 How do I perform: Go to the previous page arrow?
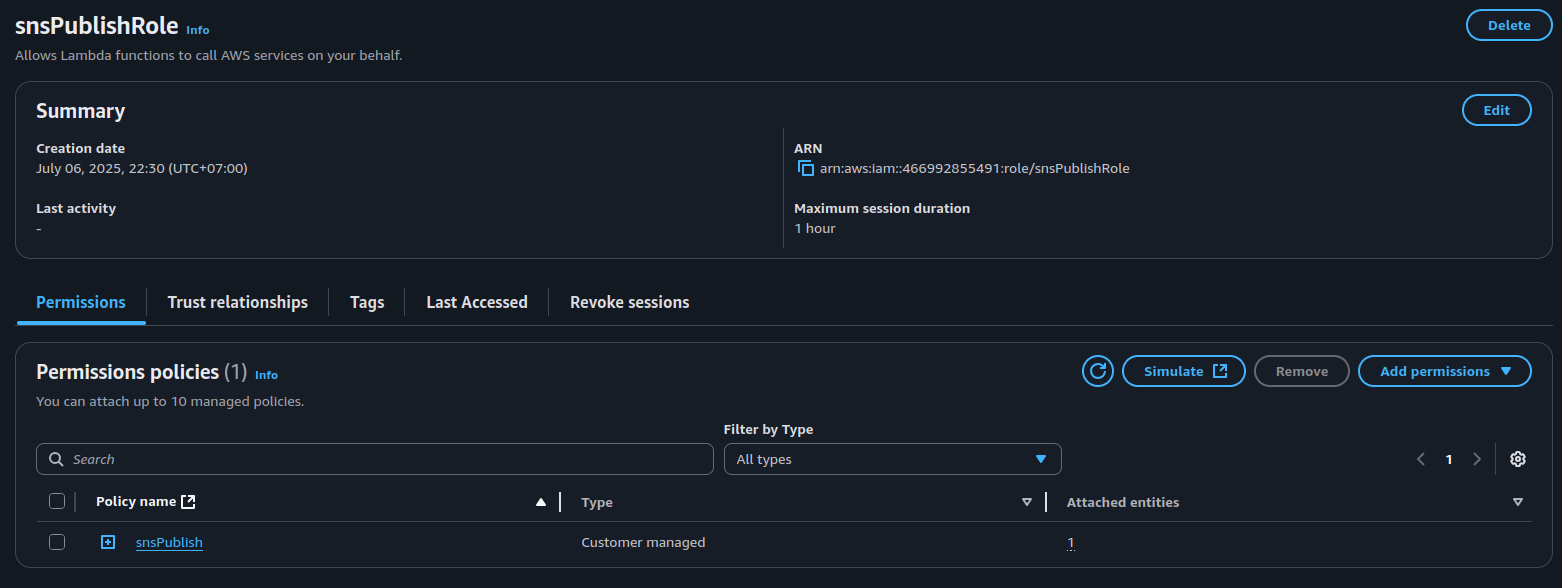click(x=1420, y=459)
